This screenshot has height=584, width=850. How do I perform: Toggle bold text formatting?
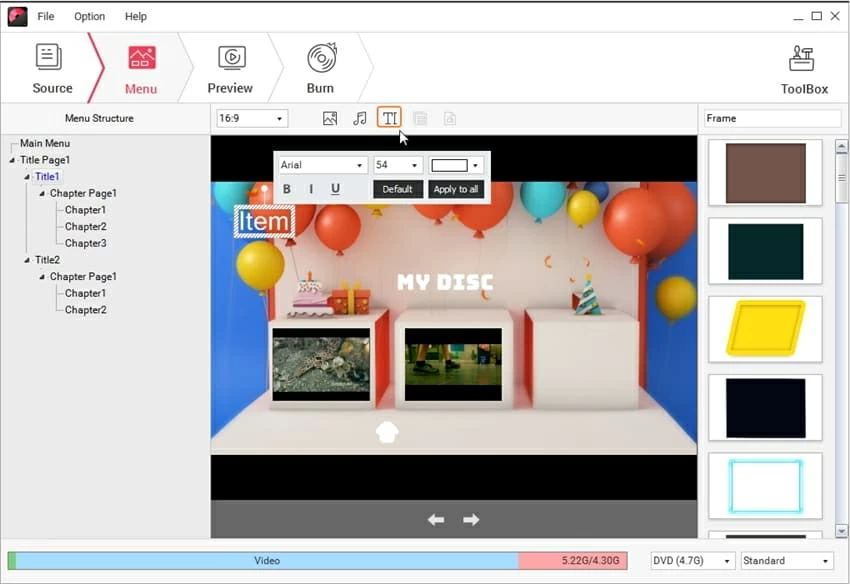pos(287,189)
